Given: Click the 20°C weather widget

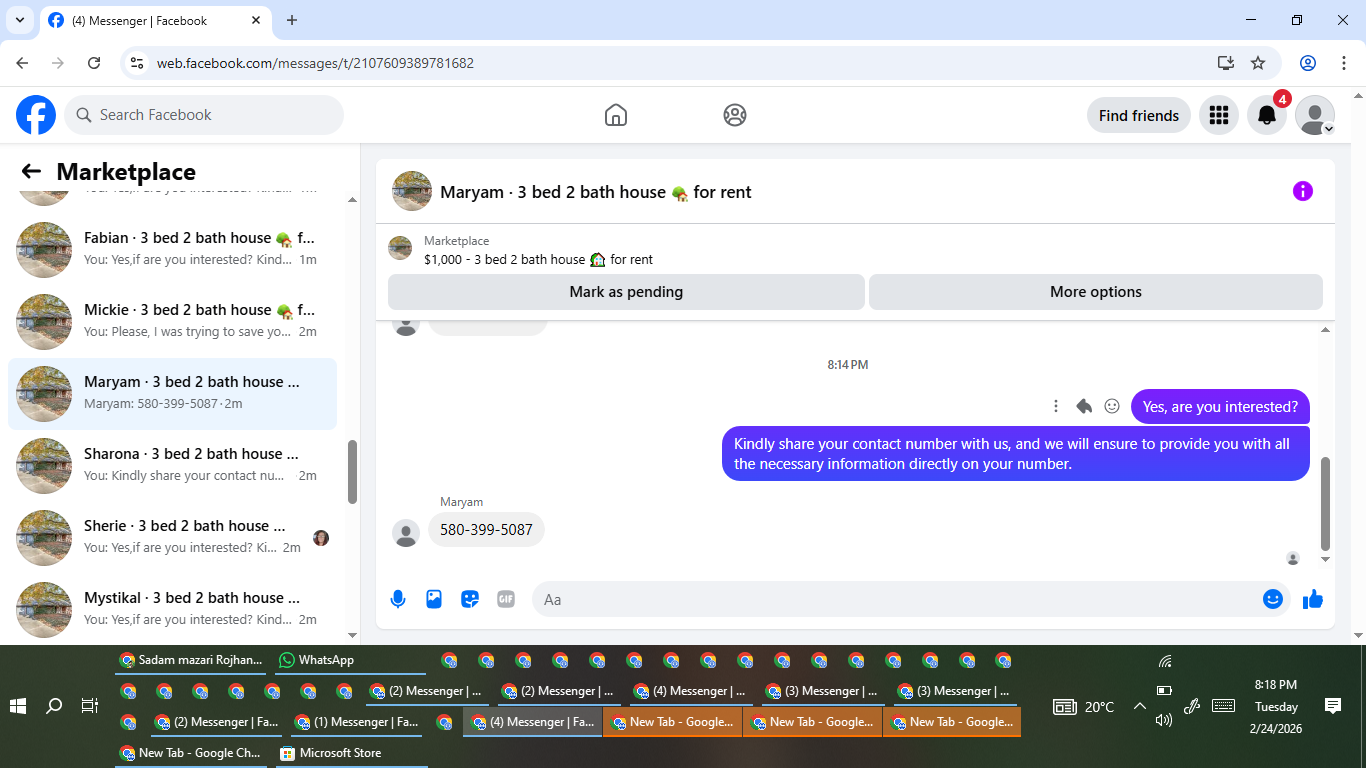Looking at the screenshot, I should (1084, 707).
